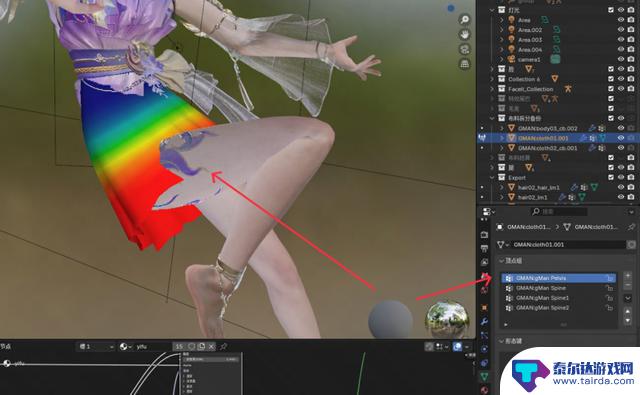Move vertex group up with arrow button
The height and width of the screenshot is (395, 640).
(628, 311)
